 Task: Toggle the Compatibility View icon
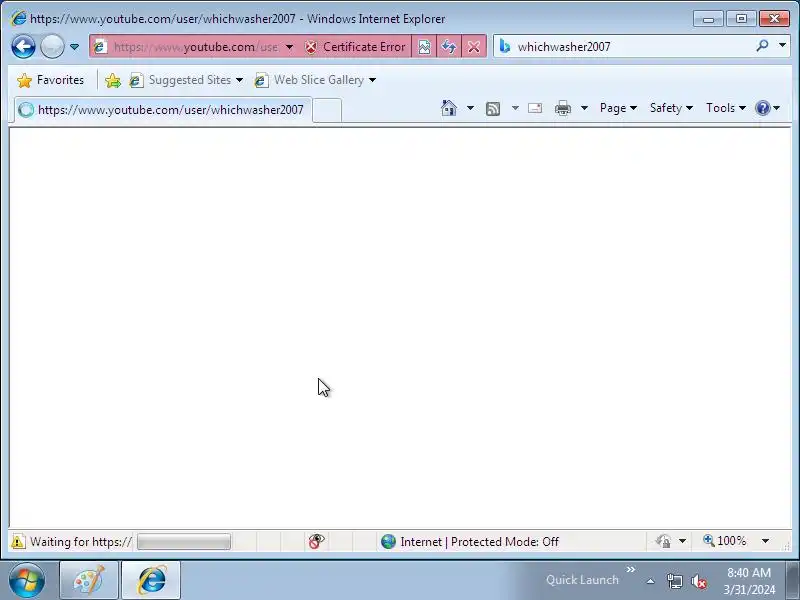tap(424, 47)
